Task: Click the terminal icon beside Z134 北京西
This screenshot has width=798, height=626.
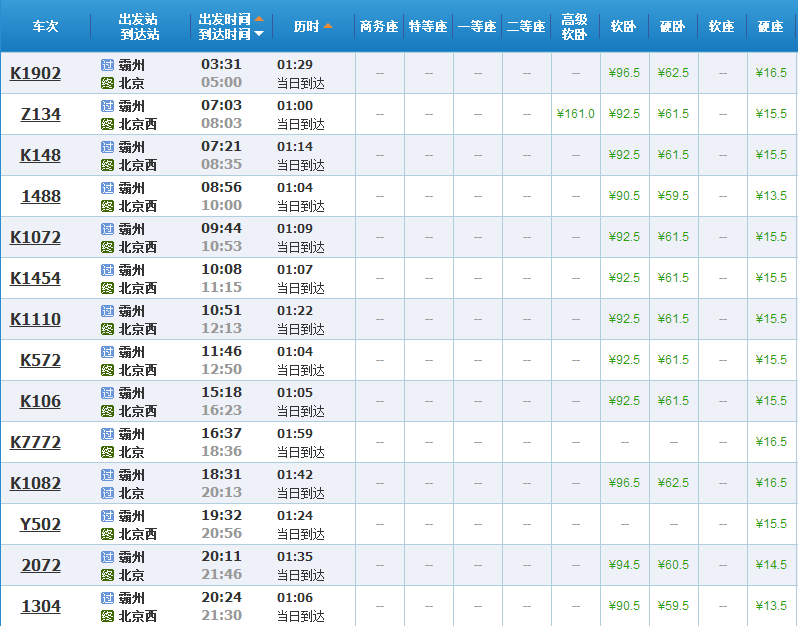Action: coord(107,124)
